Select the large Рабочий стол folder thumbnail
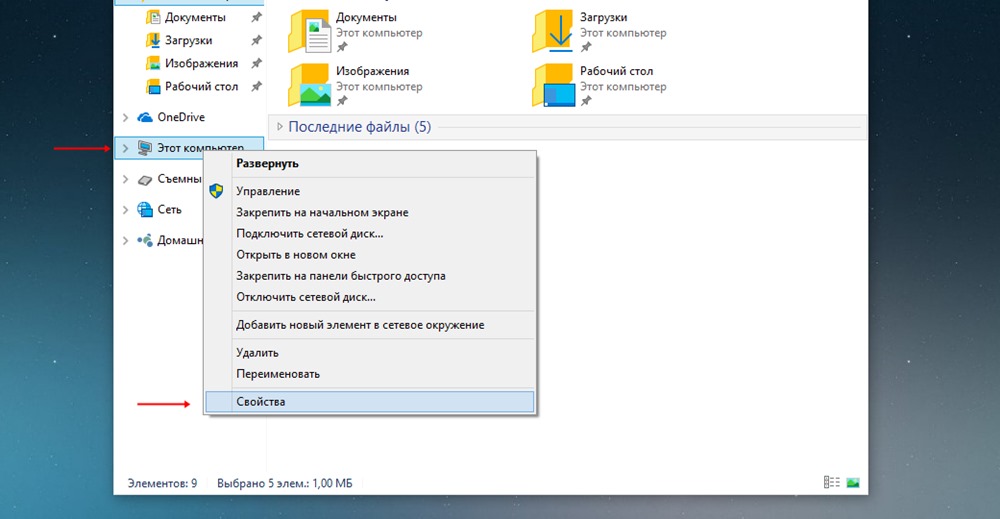 (x=554, y=85)
